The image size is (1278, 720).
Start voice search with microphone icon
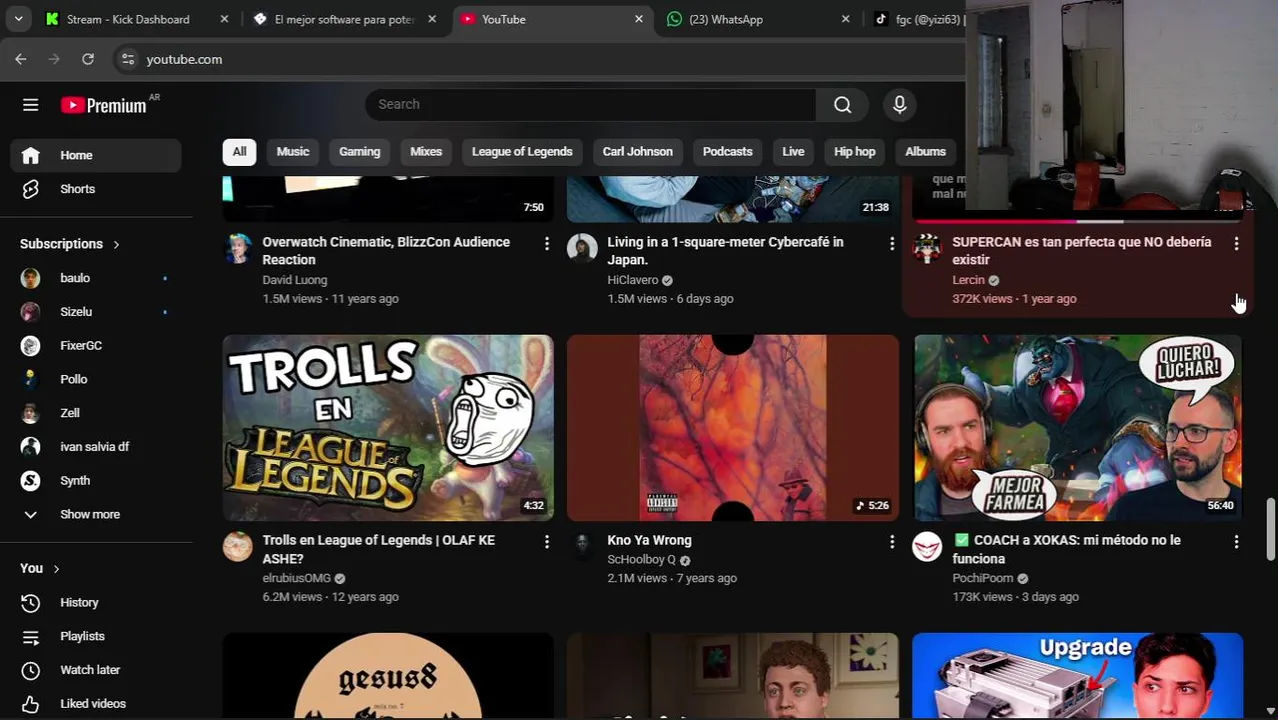point(899,105)
